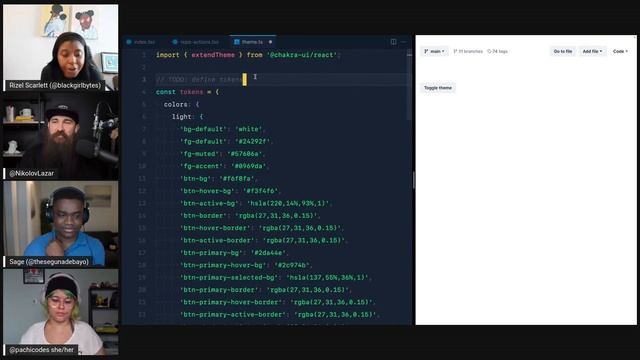Image resolution: width=640 pixels, height=360 pixels.
Task: Click the 'btn-hover-border' line
Action: [x=262, y=228]
